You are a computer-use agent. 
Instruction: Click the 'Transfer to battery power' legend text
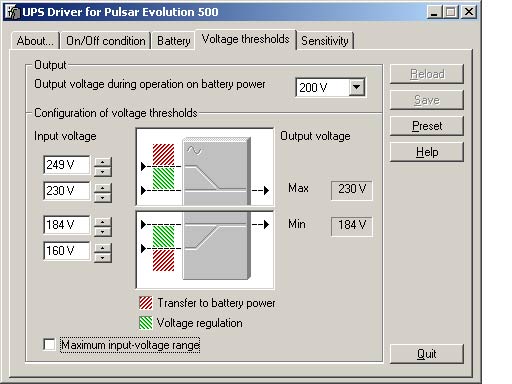(216, 303)
